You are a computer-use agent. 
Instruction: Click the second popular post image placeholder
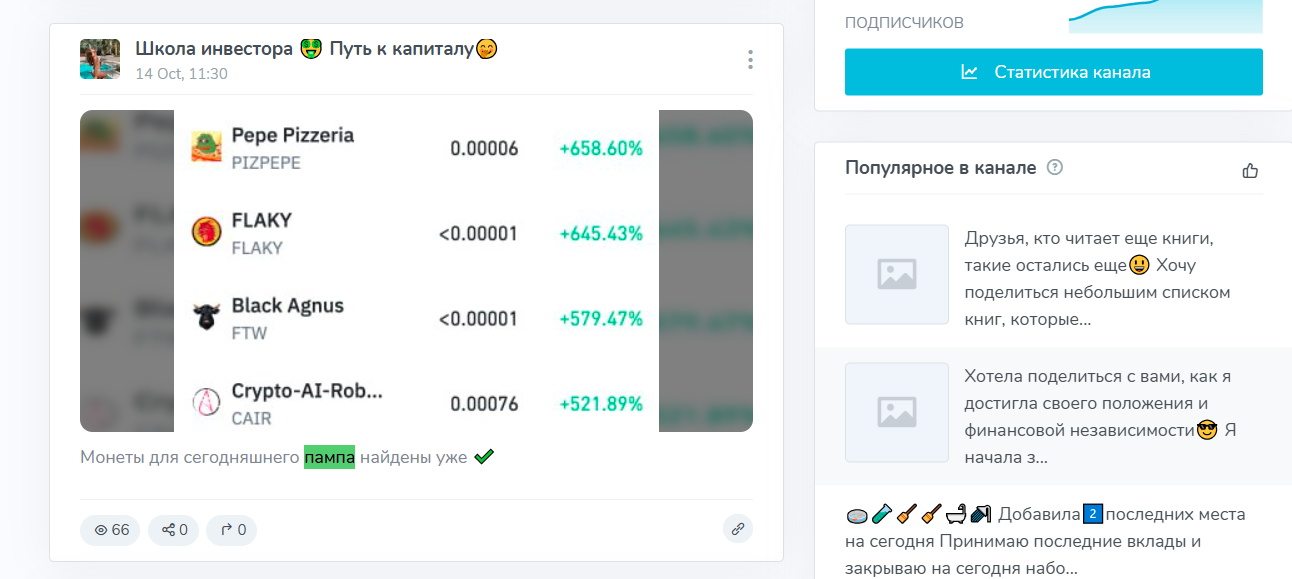(x=896, y=412)
